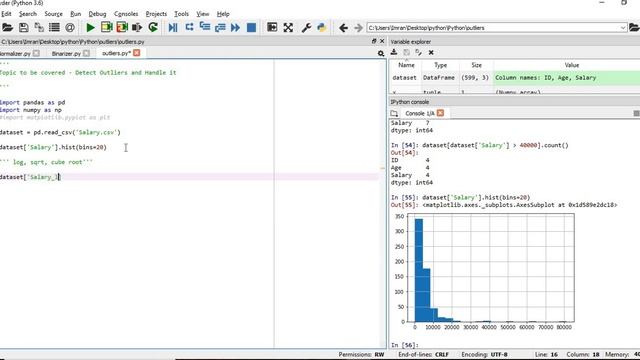Save the current file
The height and width of the screenshot is (360, 640).
click(x=24, y=28)
